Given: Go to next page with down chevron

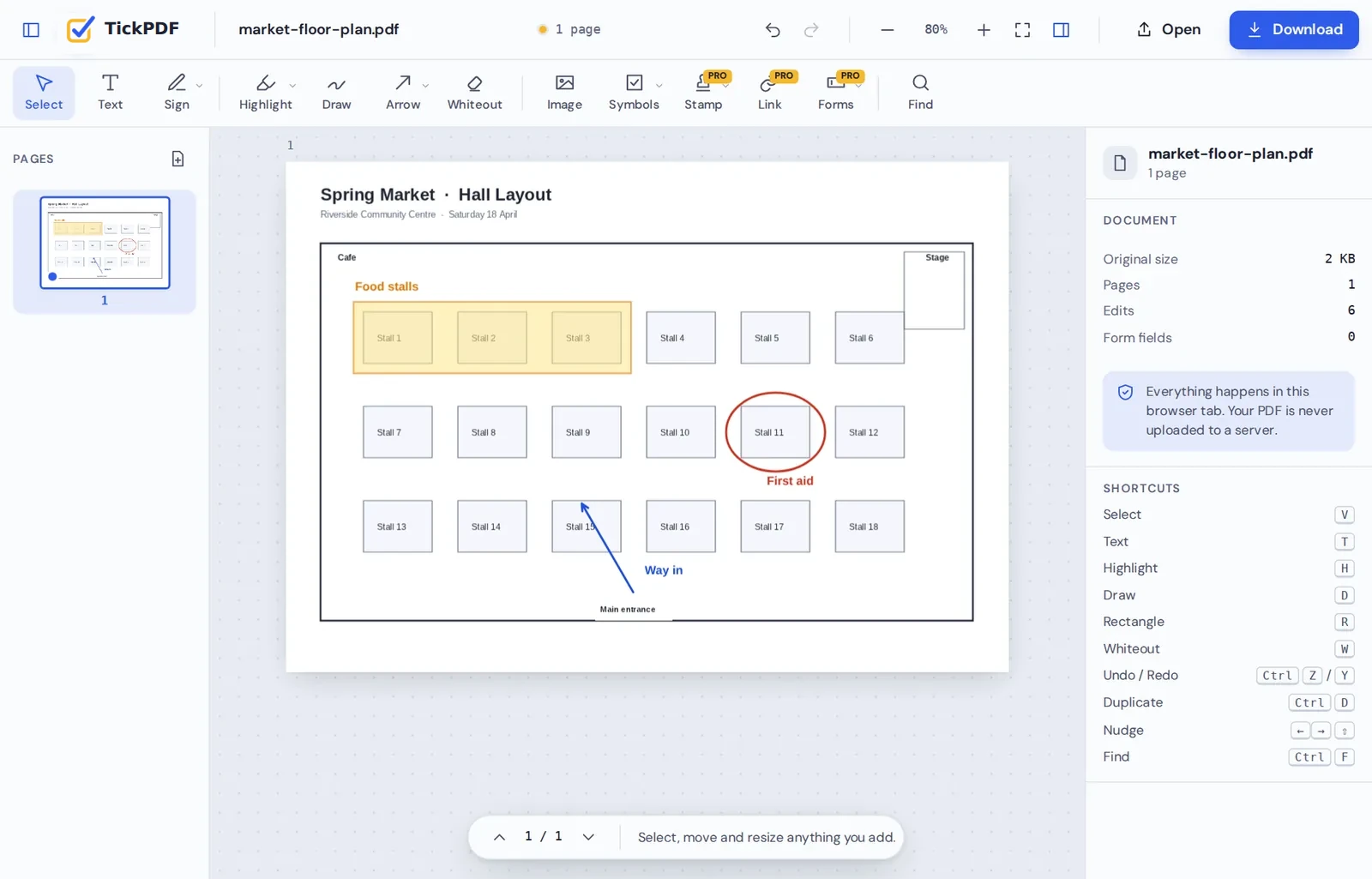Looking at the screenshot, I should (x=588, y=837).
